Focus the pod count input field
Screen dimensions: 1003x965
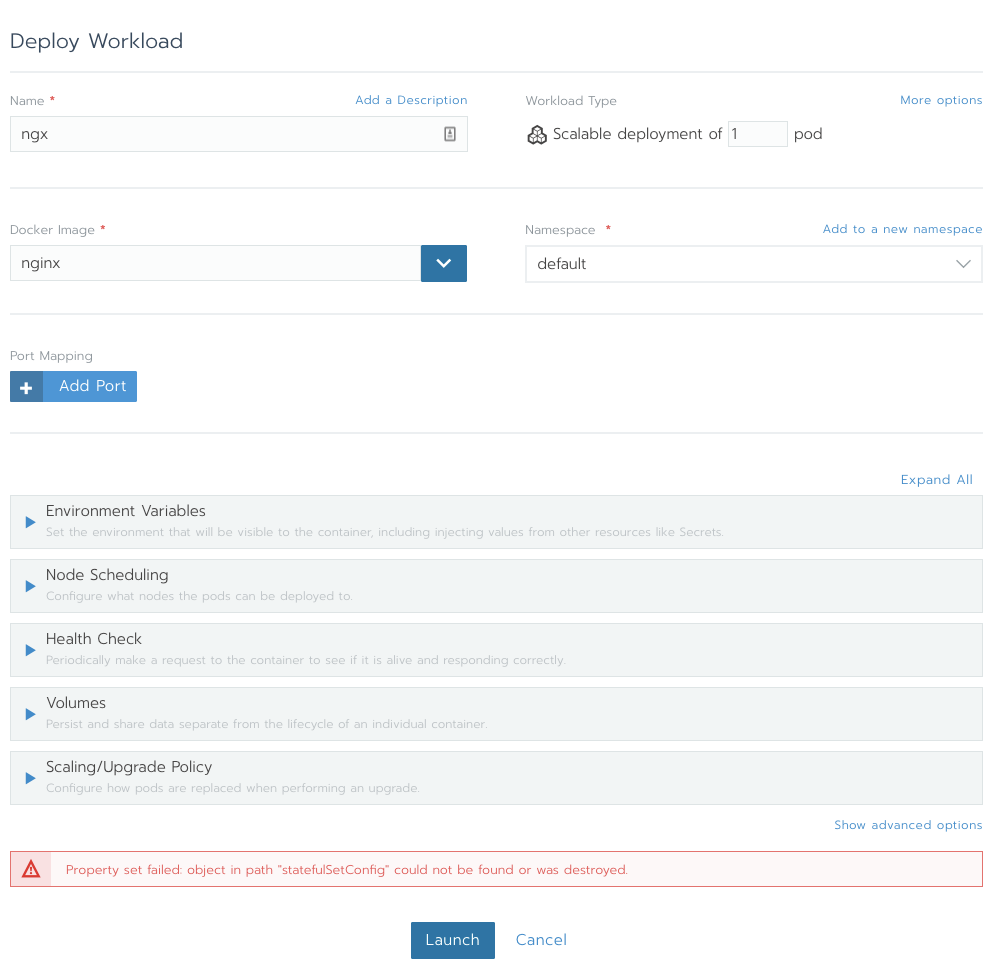[x=757, y=134]
